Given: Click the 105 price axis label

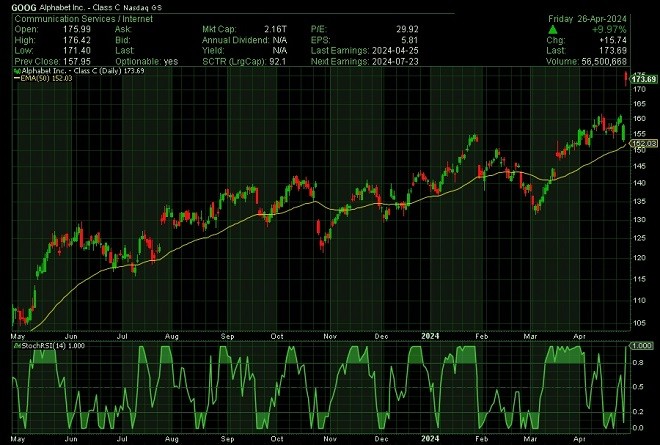Looking at the screenshot, I should 639,323.
